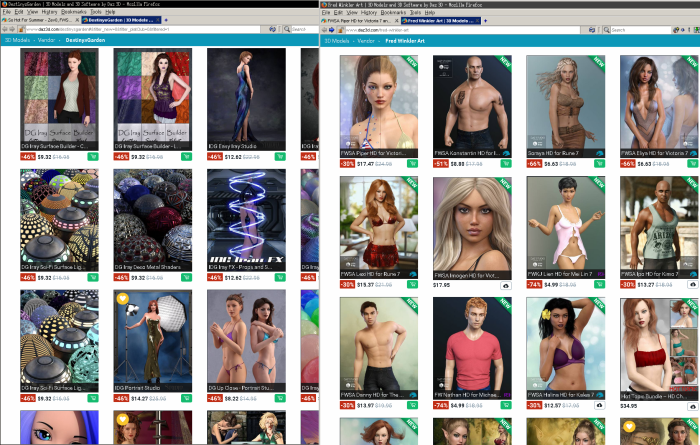
Task: Click back arrow in Fred Winkler Art window
Action: tap(324, 30)
